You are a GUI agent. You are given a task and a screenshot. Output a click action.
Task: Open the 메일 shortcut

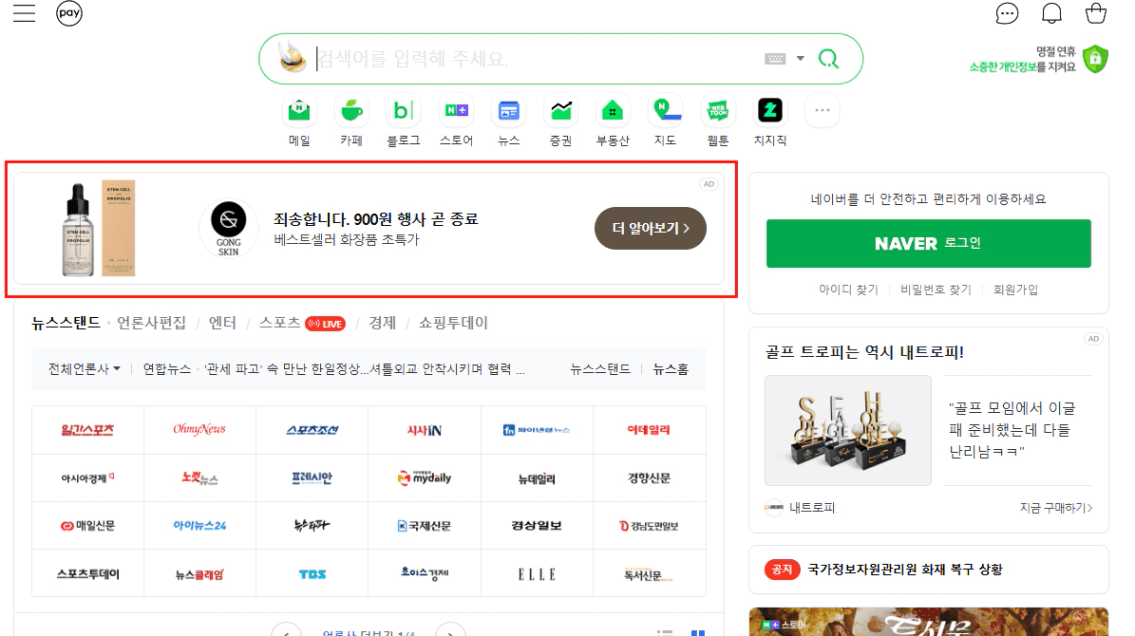299,120
